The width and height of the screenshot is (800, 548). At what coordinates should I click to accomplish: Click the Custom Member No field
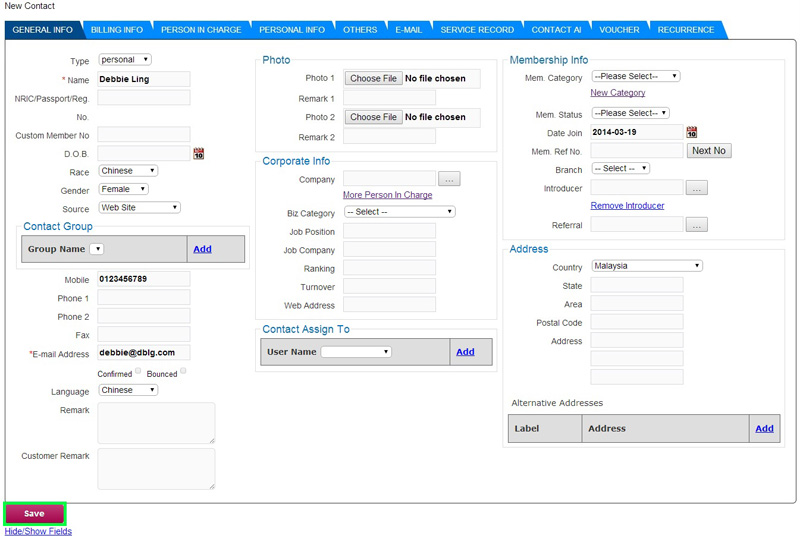pyautogui.click(x=144, y=135)
